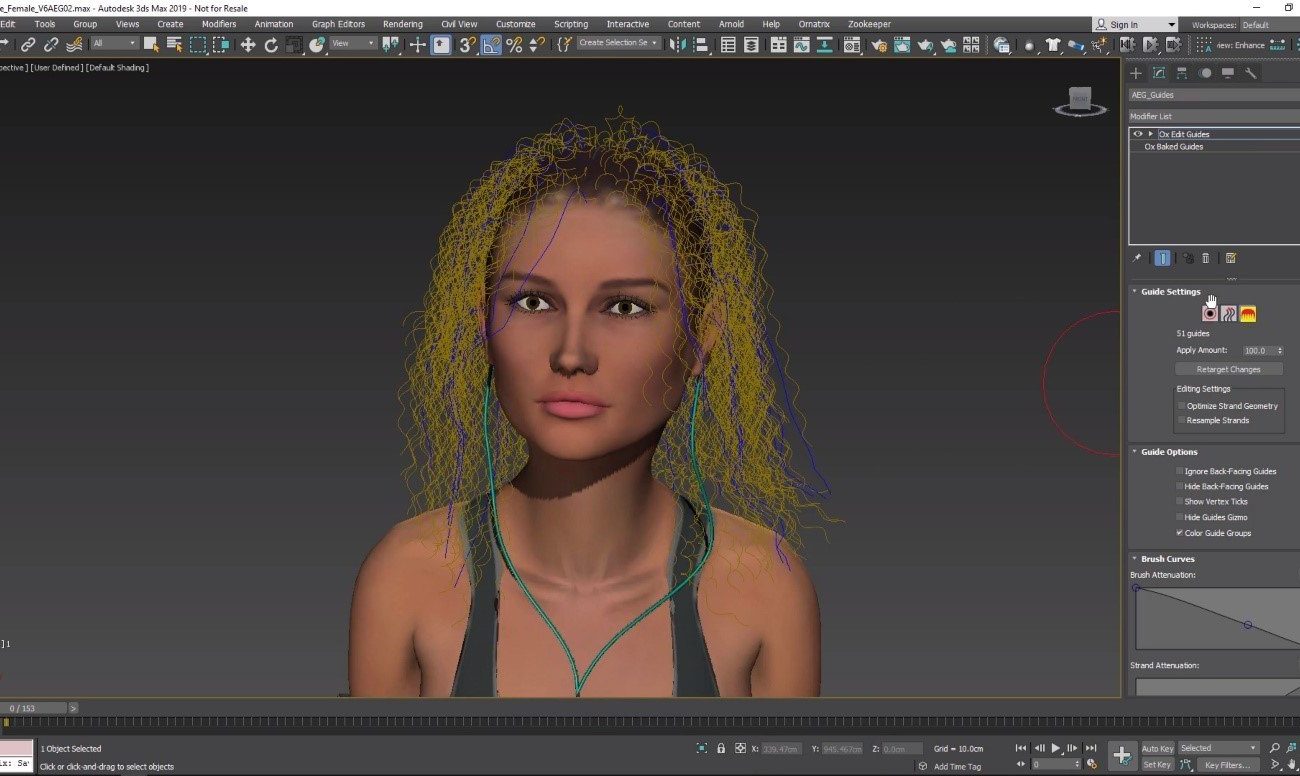The height and width of the screenshot is (776, 1300).
Task: Open Select by Name tool
Action: (x=174, y=44)
